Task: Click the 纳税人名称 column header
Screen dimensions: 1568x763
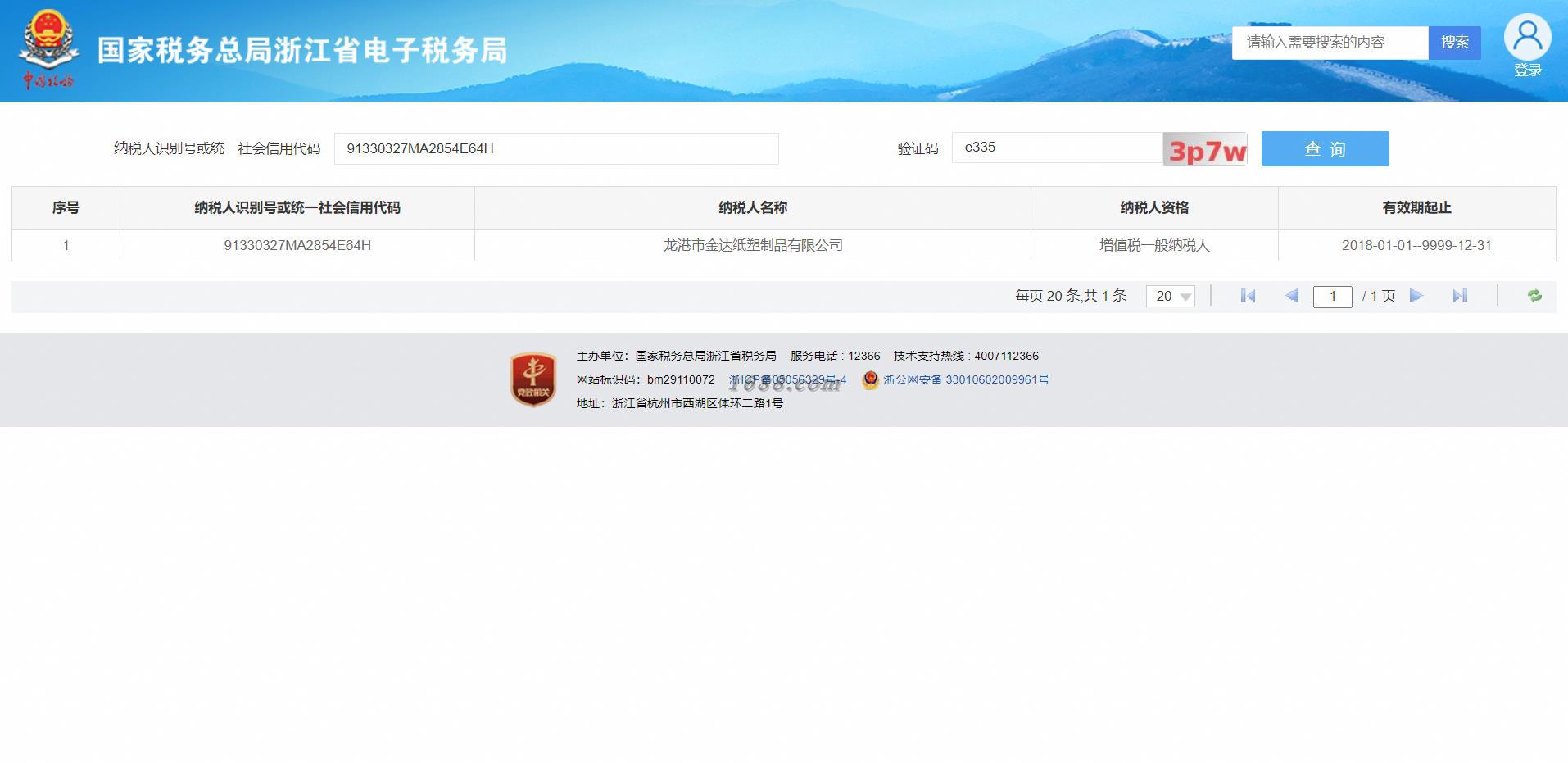Action: 752,208
